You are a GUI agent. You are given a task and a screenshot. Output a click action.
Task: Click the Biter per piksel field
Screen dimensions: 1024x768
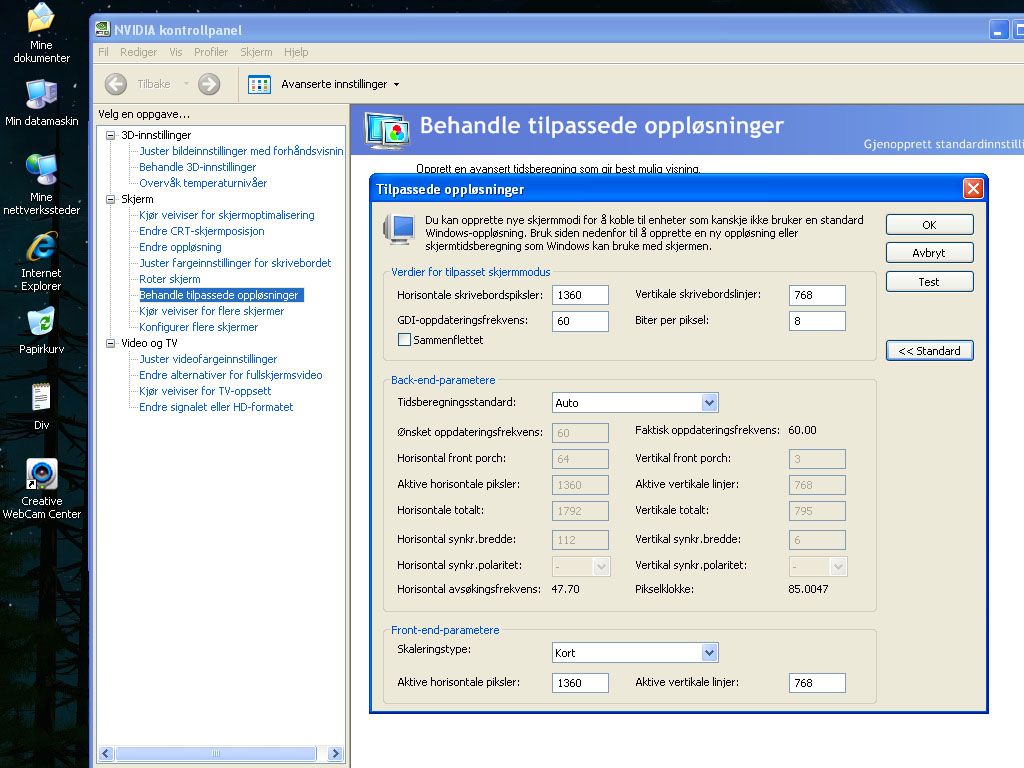pos(817,321)
